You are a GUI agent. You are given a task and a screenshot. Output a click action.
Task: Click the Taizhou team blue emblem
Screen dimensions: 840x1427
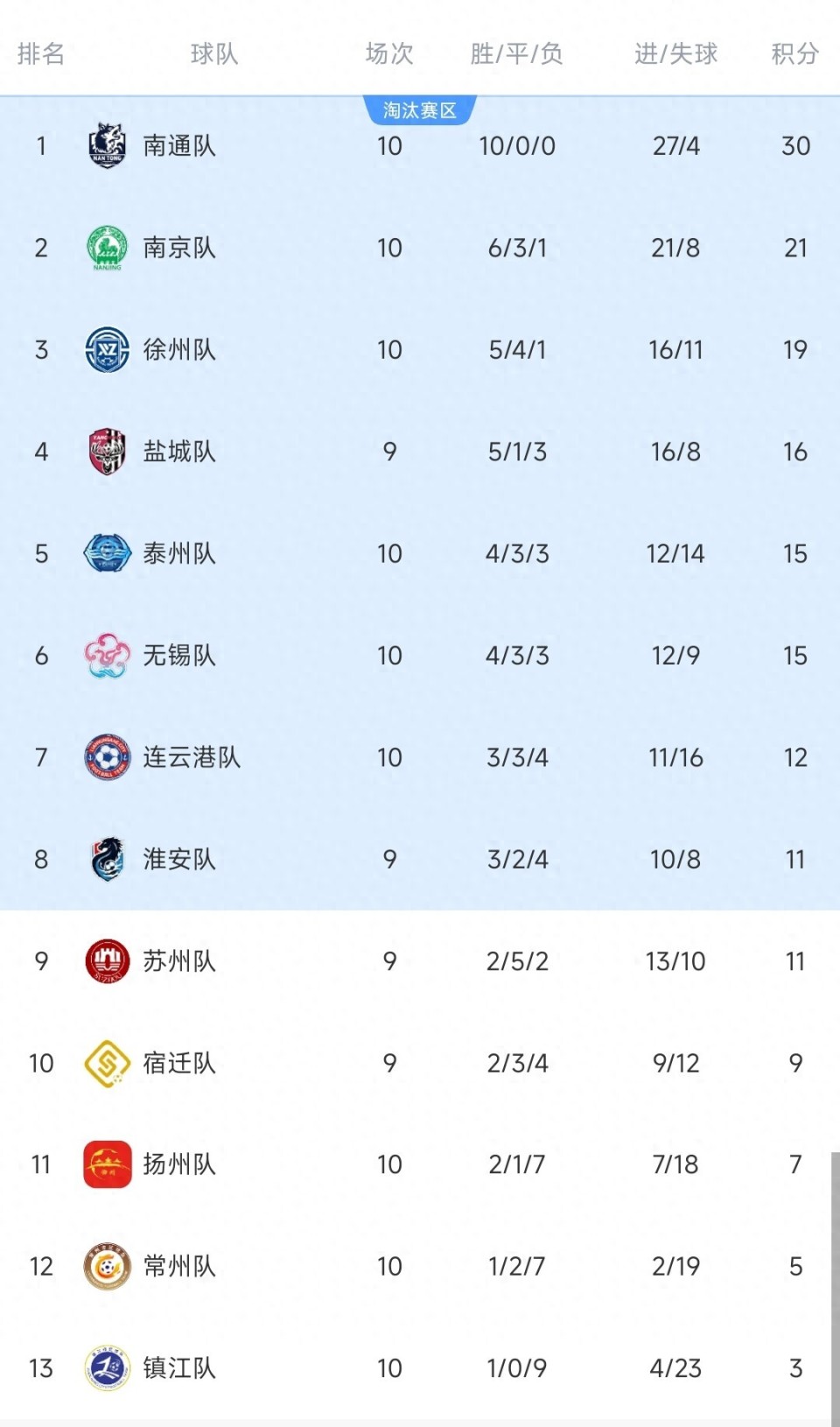coord(108,553)
